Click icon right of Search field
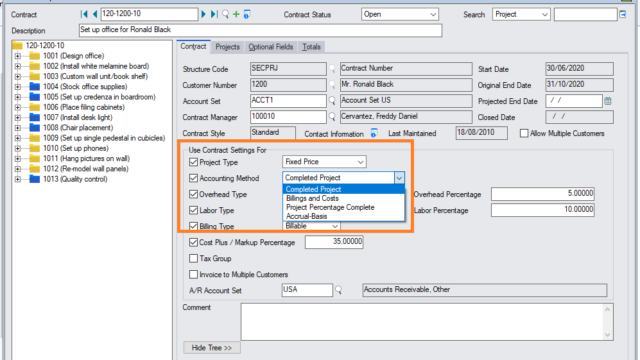 (x=623, y=14)
